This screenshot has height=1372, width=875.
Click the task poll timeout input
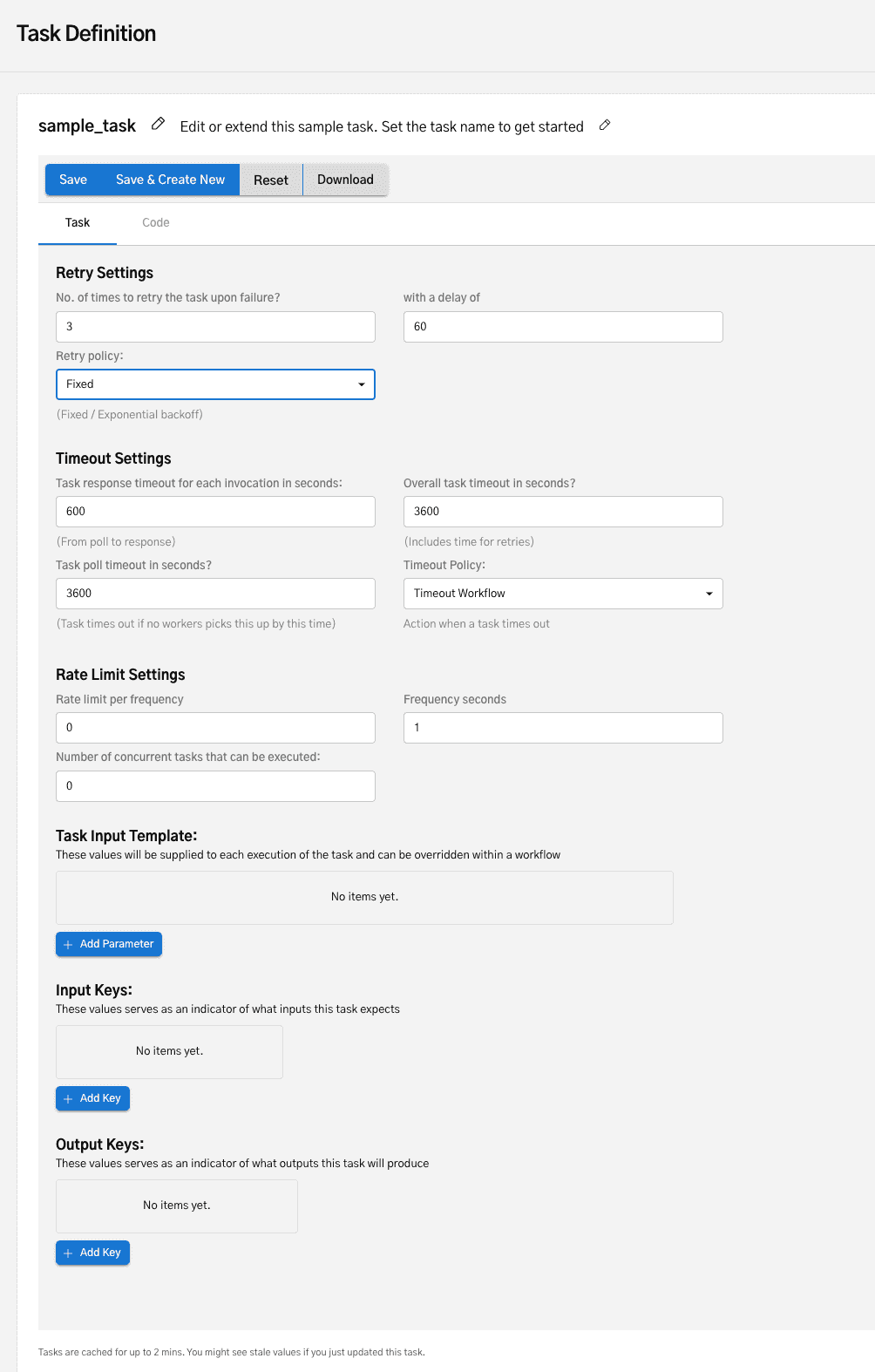click(215, 594)
